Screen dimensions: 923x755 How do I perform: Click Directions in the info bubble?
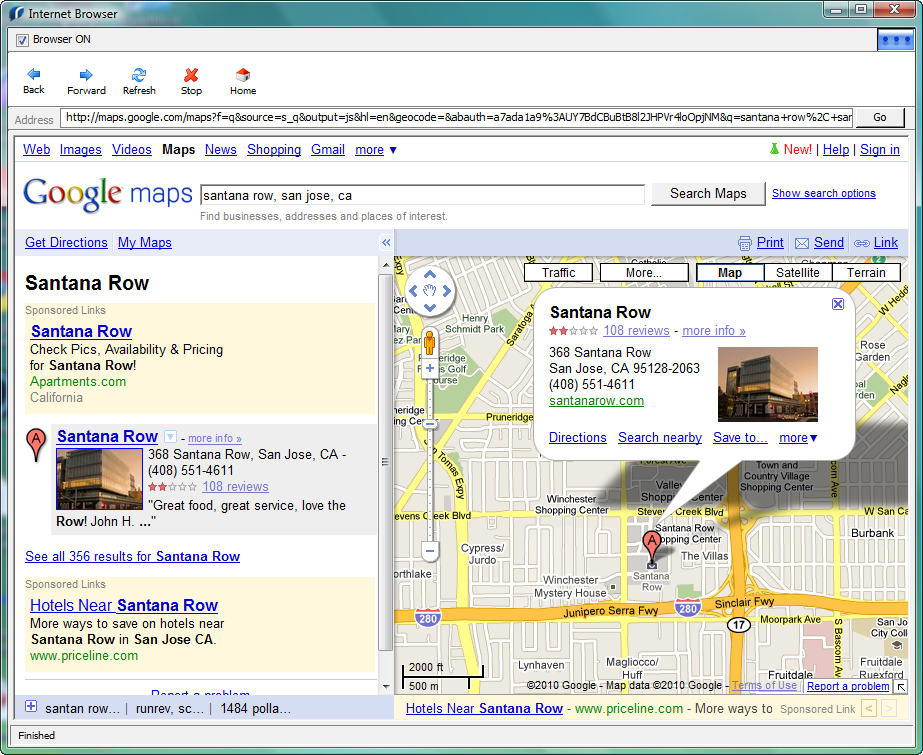577,438
